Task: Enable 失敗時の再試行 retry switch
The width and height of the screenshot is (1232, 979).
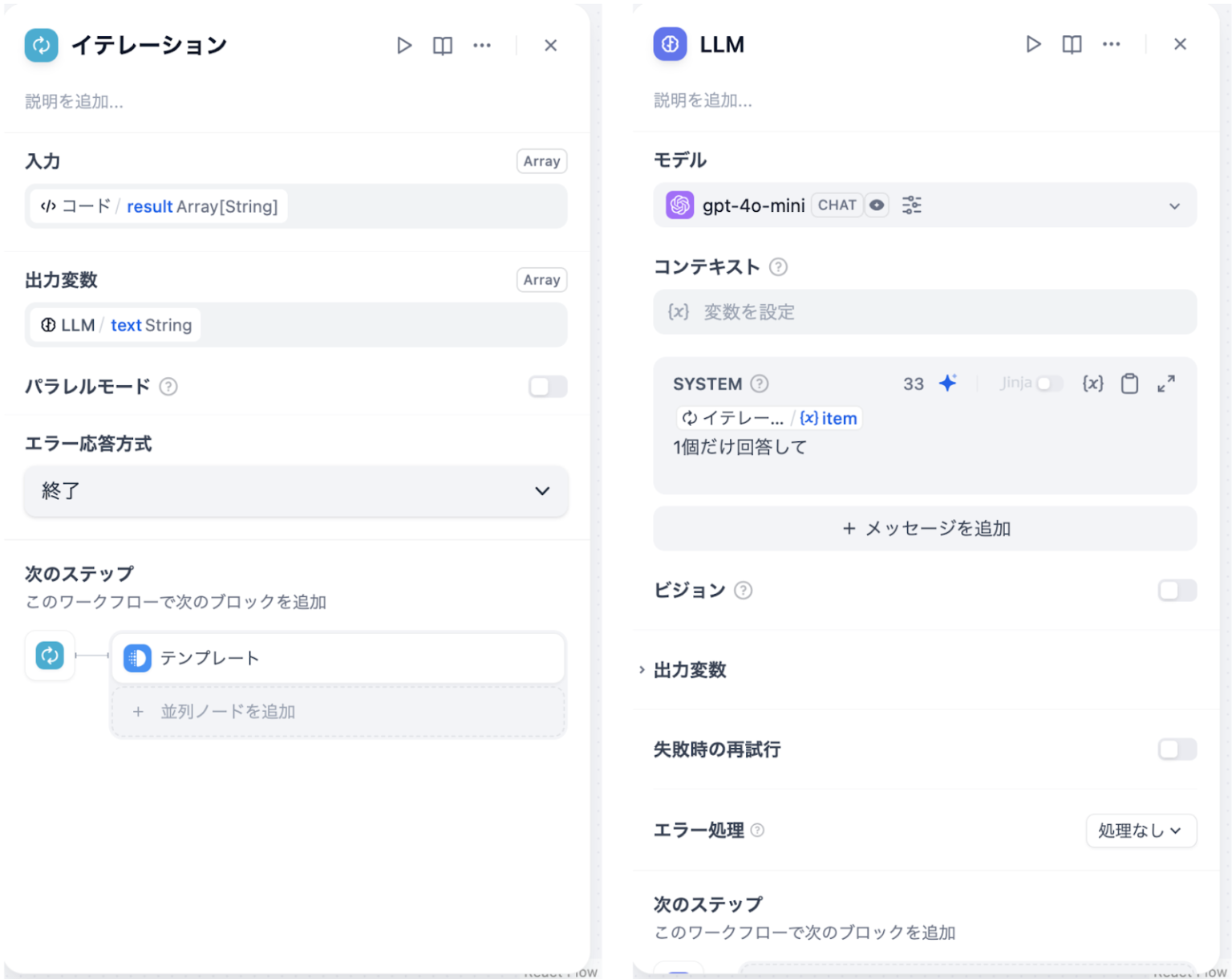Action: 1177,749
